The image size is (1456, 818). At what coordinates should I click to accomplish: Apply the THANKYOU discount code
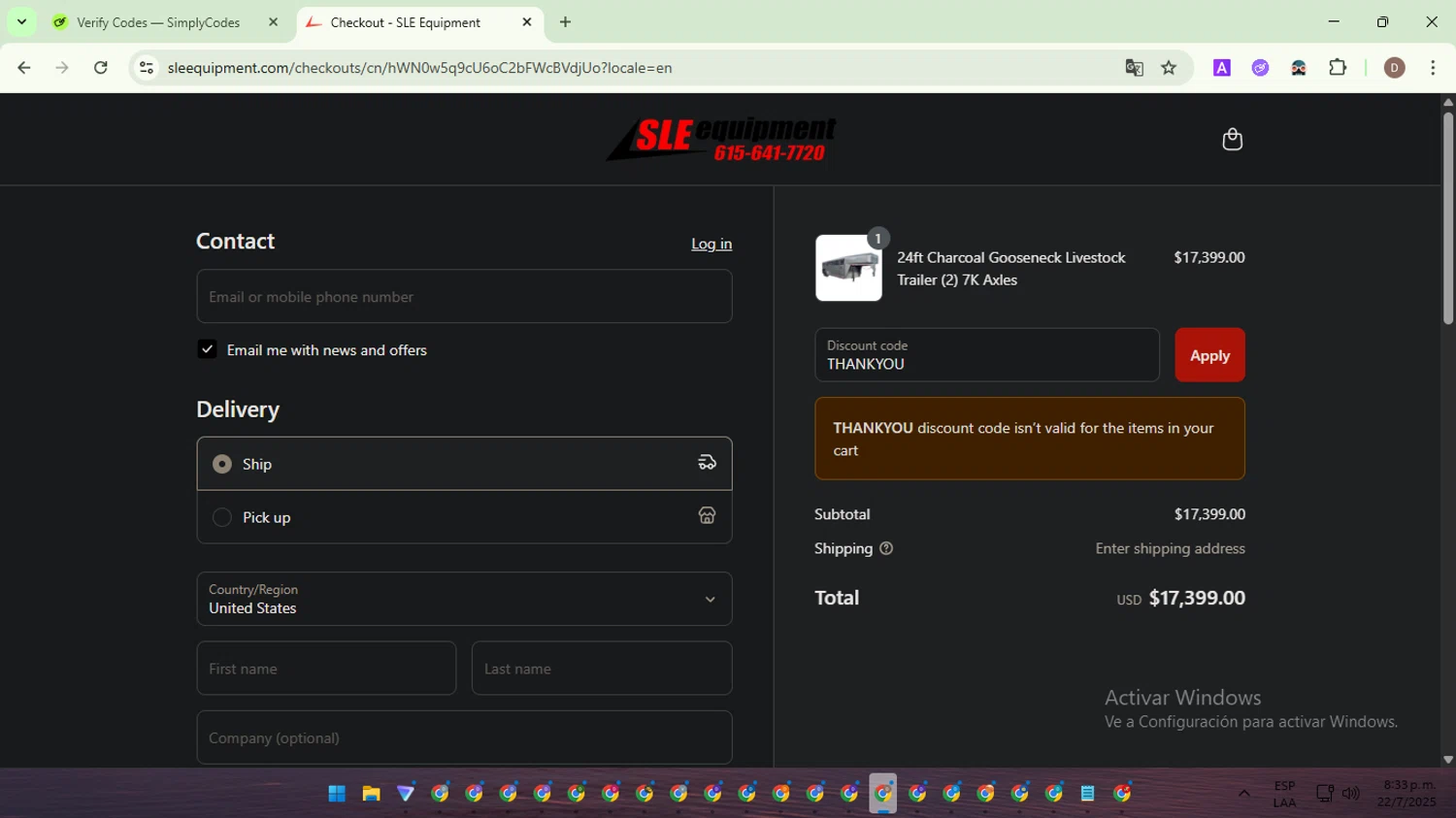(1209, 355)
